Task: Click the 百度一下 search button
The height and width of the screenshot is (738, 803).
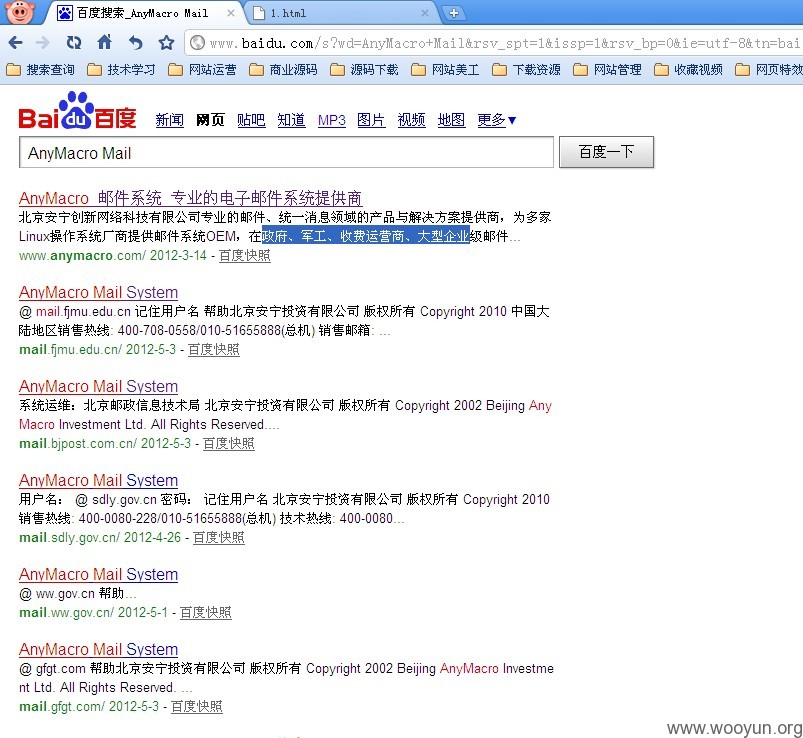Action: coord(606,152)
